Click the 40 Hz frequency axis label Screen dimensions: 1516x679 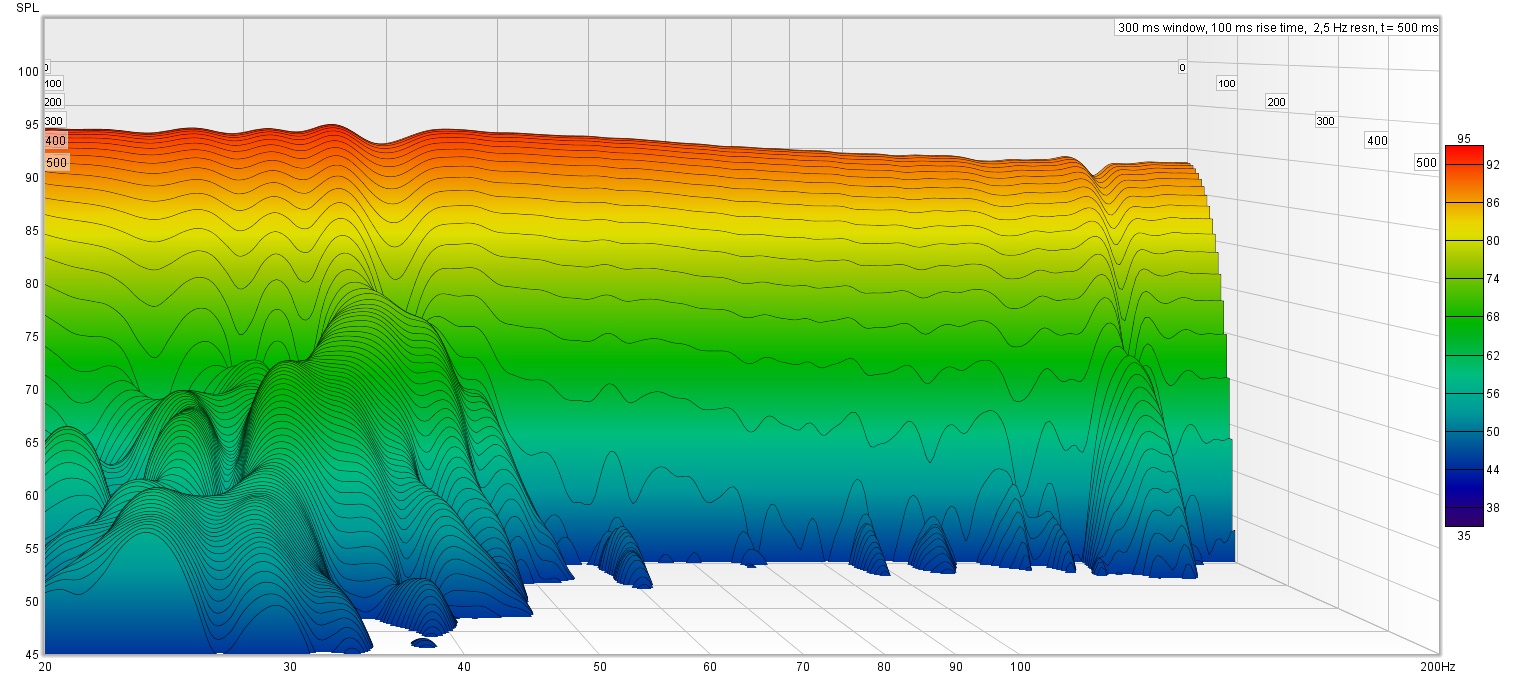pos(463,666)
